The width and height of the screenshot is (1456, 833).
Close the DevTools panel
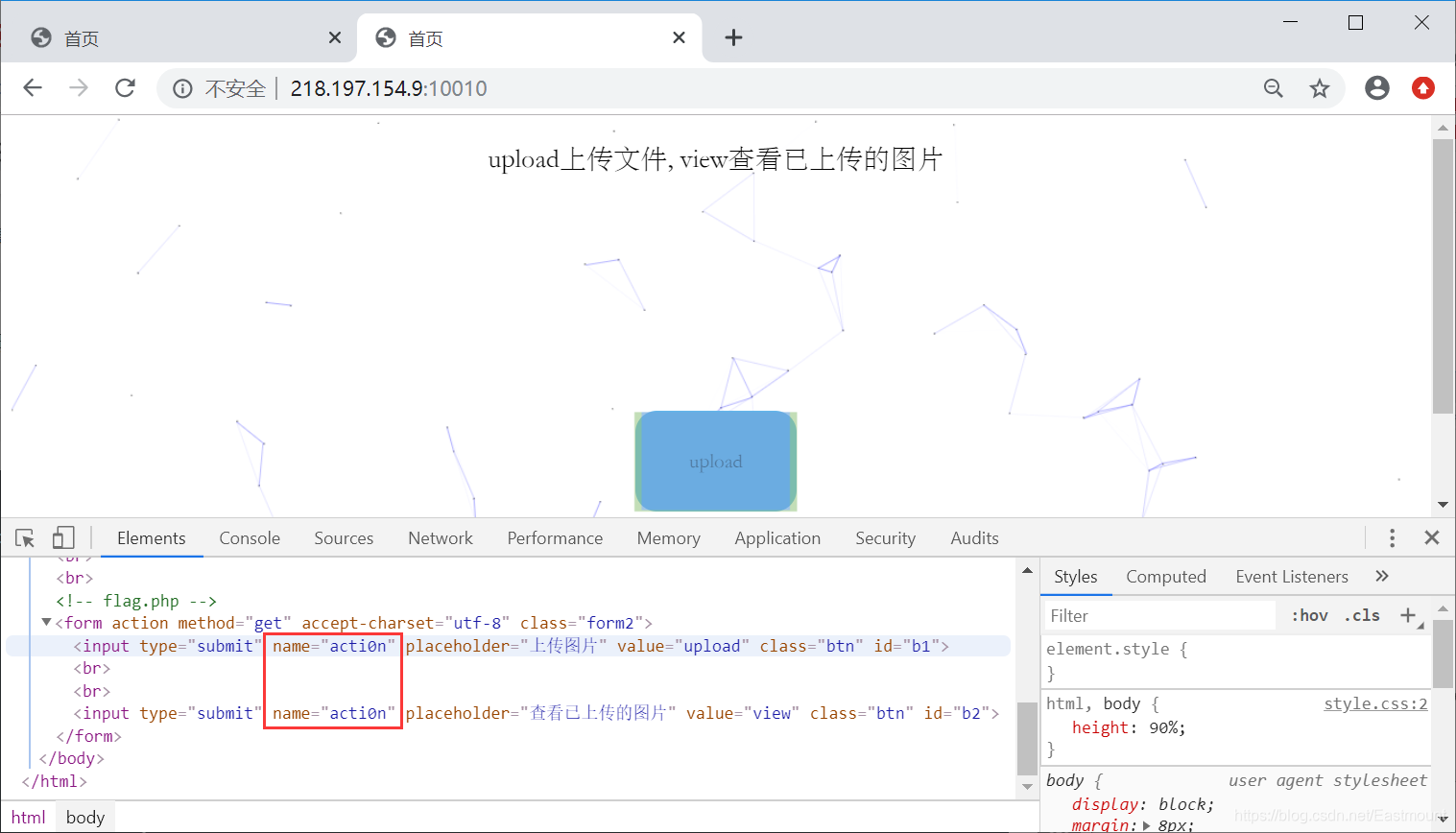pyautogui.click(x=1432, y=538)
